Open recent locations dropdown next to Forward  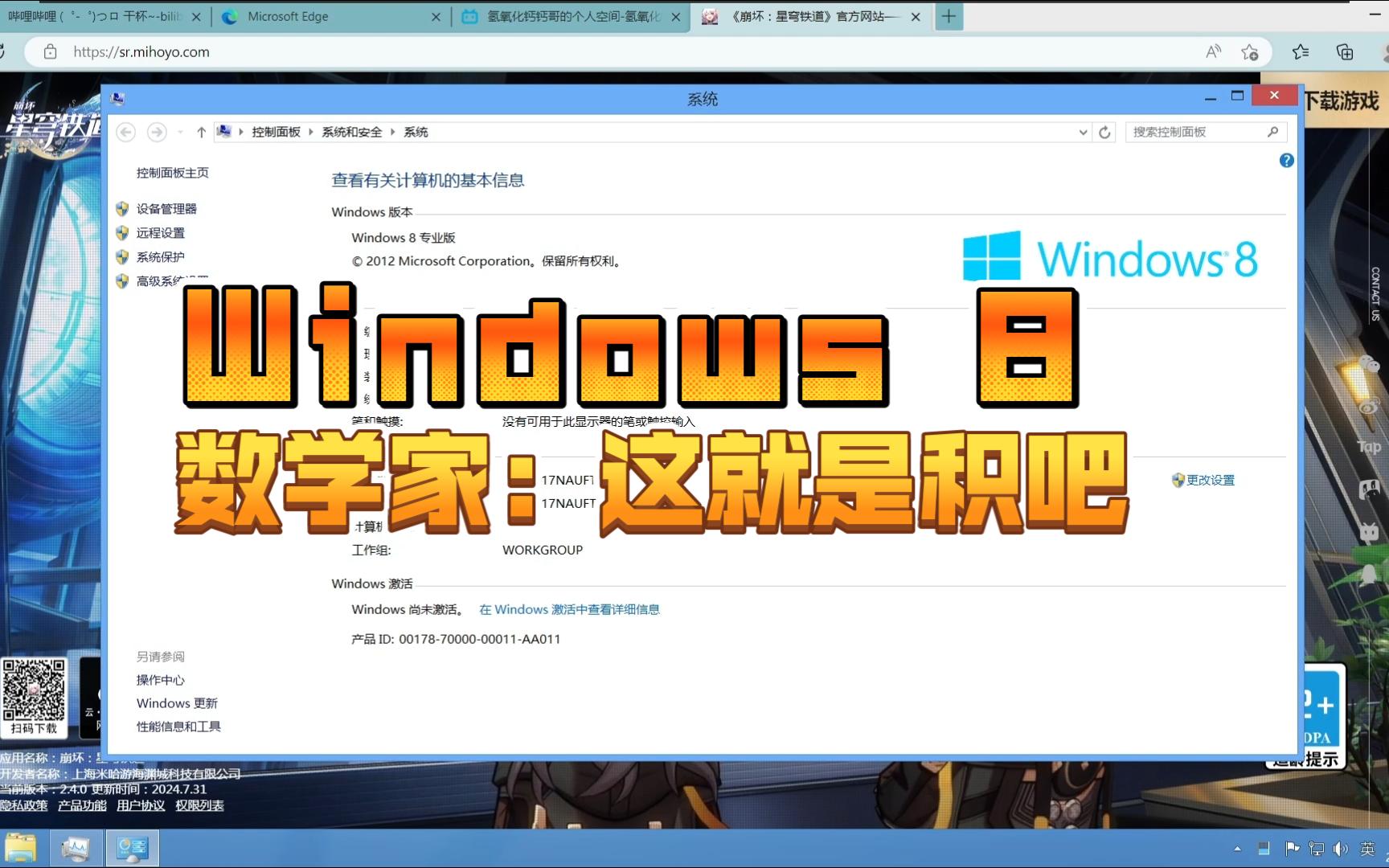pyautogui.click(x=180, y=132)
